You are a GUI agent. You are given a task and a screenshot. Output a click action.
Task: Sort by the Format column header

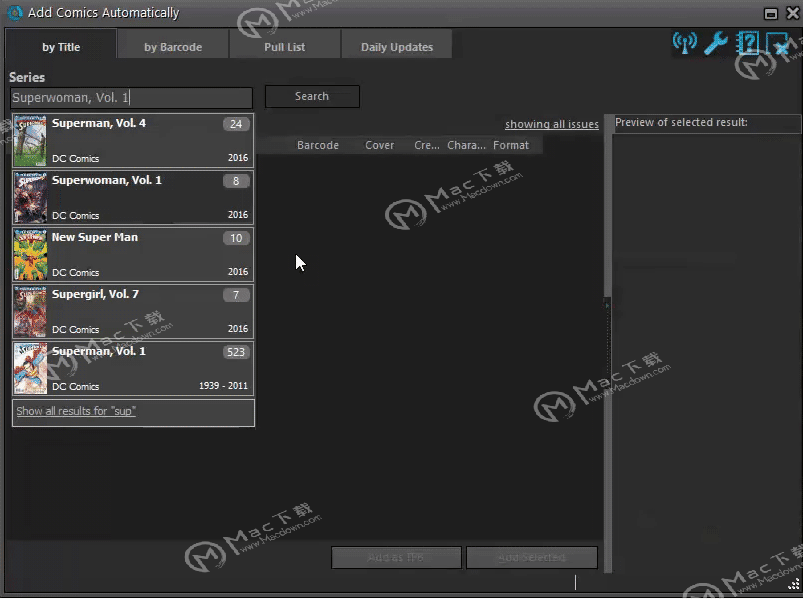pos(511,145)
